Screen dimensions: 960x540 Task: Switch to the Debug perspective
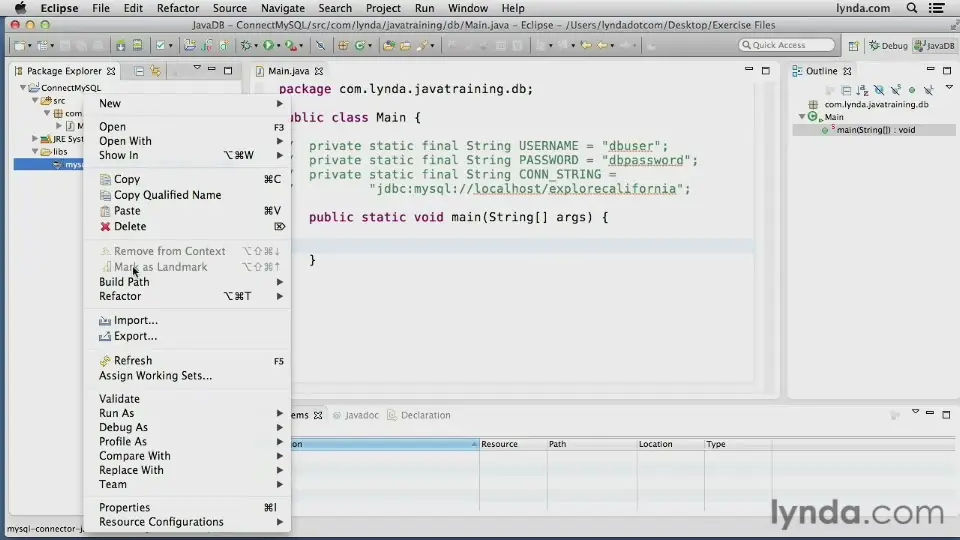click(888, 45)
